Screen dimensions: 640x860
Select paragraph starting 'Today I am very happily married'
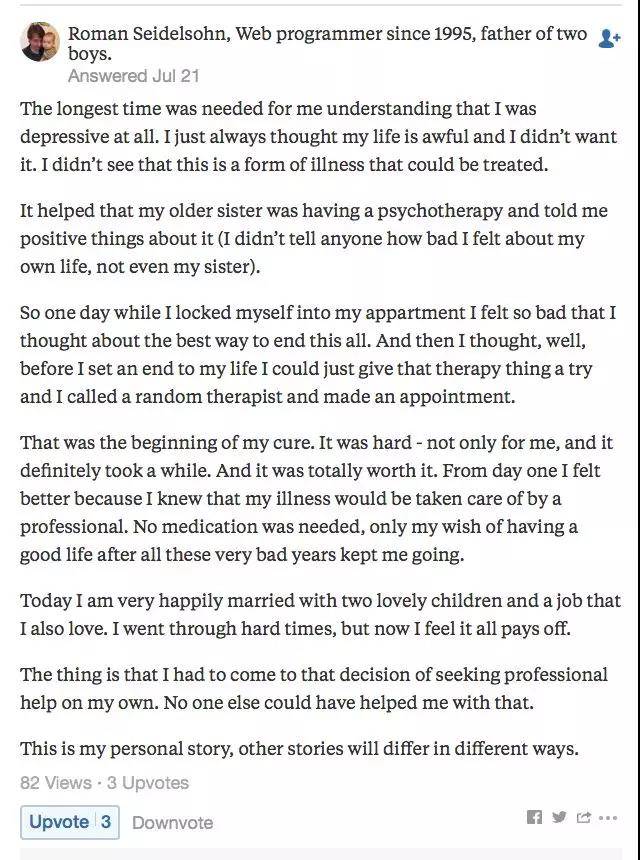point(321,614)
